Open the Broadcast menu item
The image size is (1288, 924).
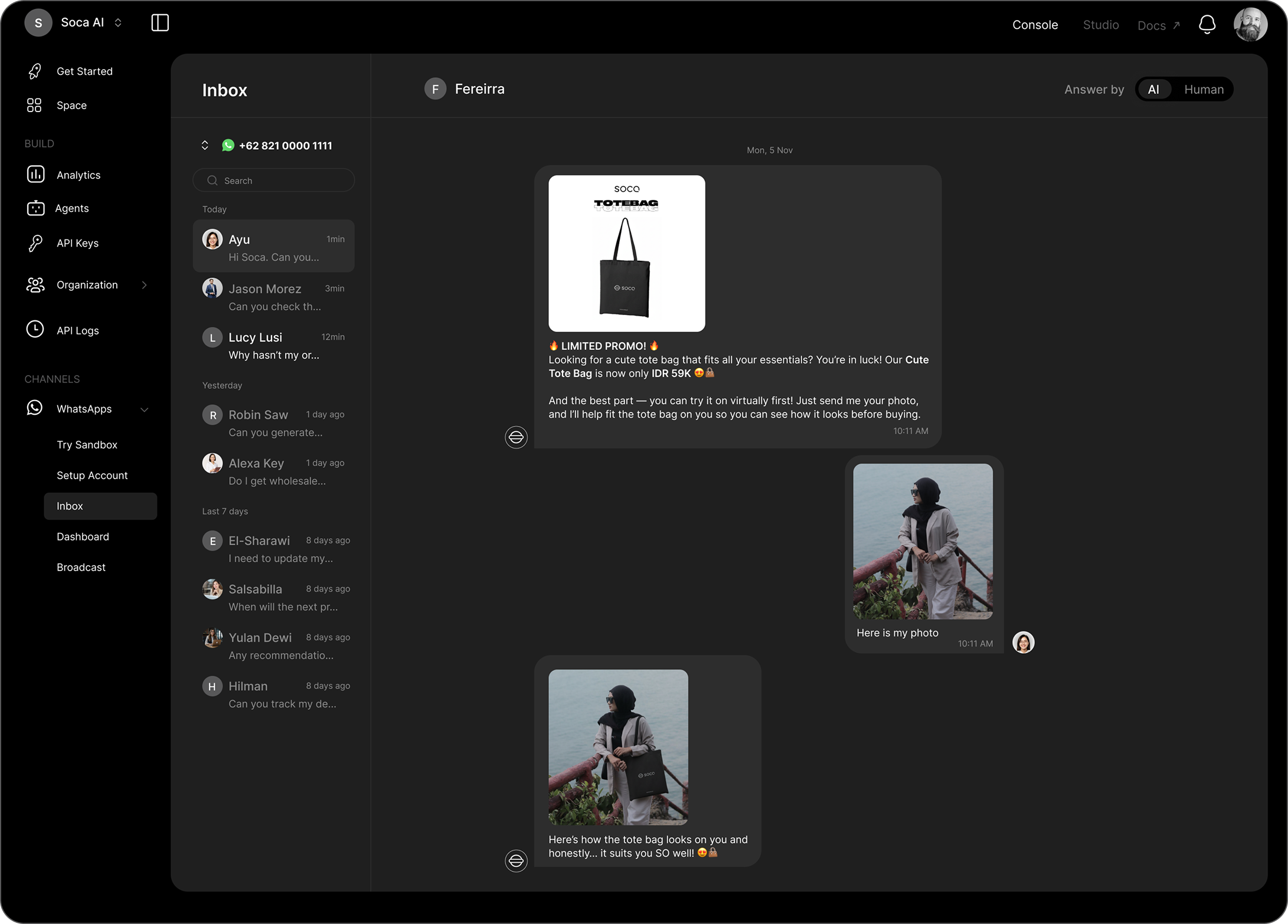coord(81,567)
